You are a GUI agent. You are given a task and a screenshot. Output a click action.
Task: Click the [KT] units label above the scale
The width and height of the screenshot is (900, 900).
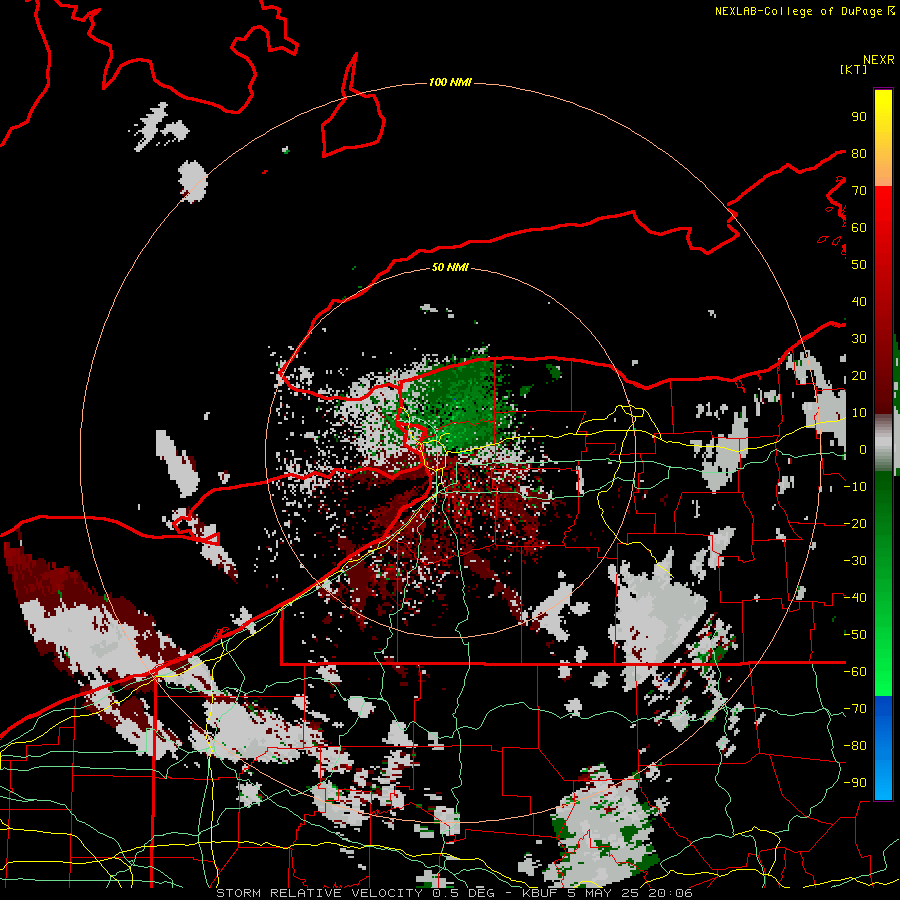(854, 69)
